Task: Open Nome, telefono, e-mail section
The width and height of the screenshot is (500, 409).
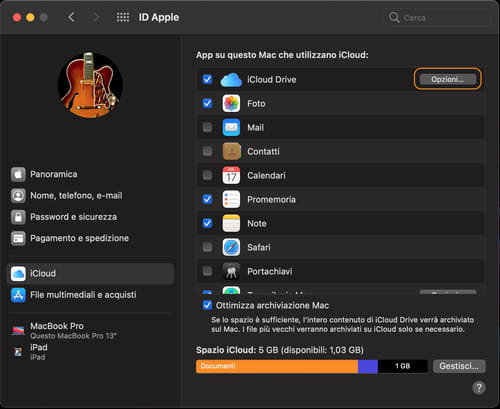Action: point(90,196)
